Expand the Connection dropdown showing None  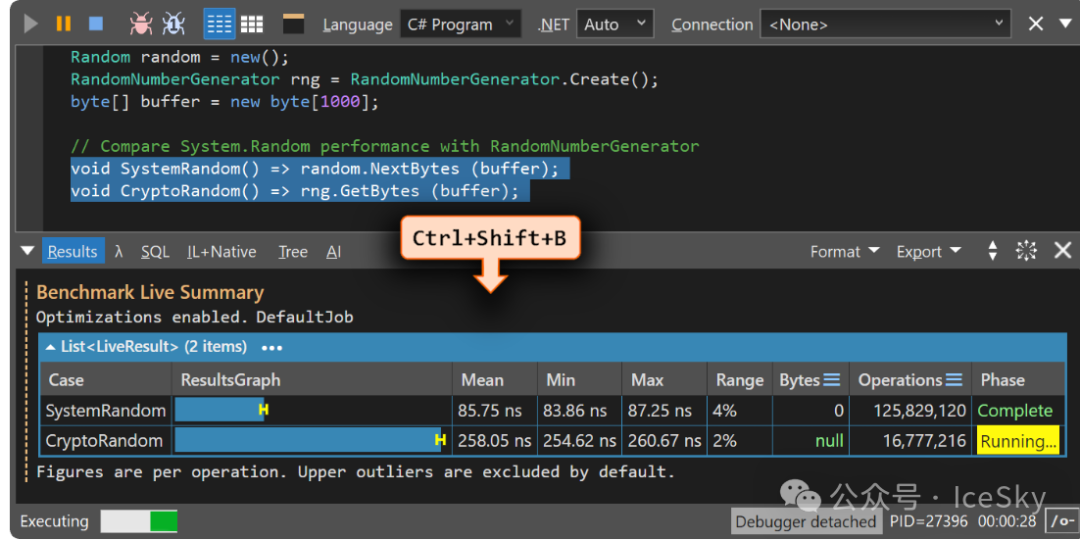click(x=886, y=24)
